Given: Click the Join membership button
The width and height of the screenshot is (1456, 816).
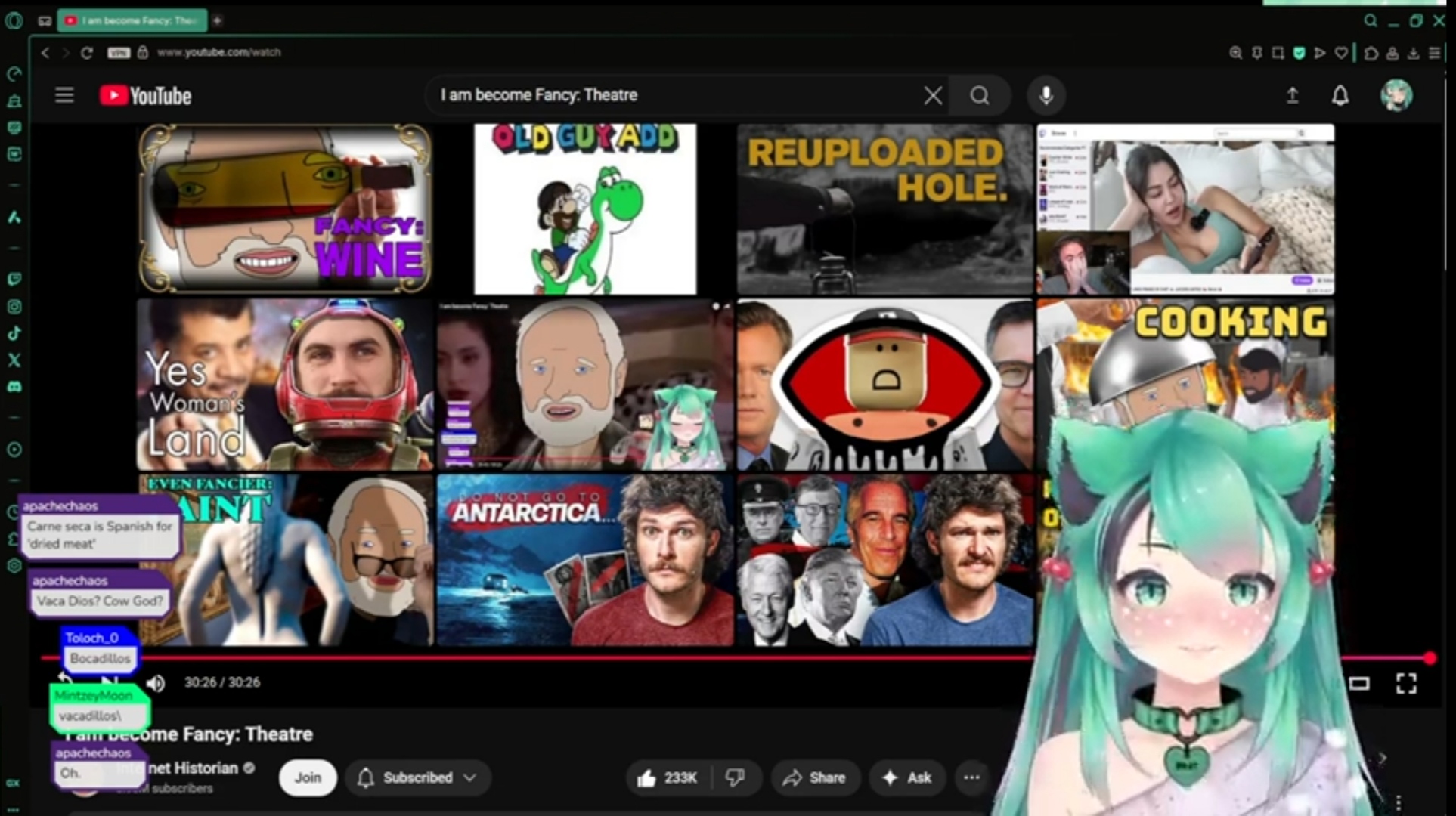Looking at the screenshot, I should coord(307,777).
